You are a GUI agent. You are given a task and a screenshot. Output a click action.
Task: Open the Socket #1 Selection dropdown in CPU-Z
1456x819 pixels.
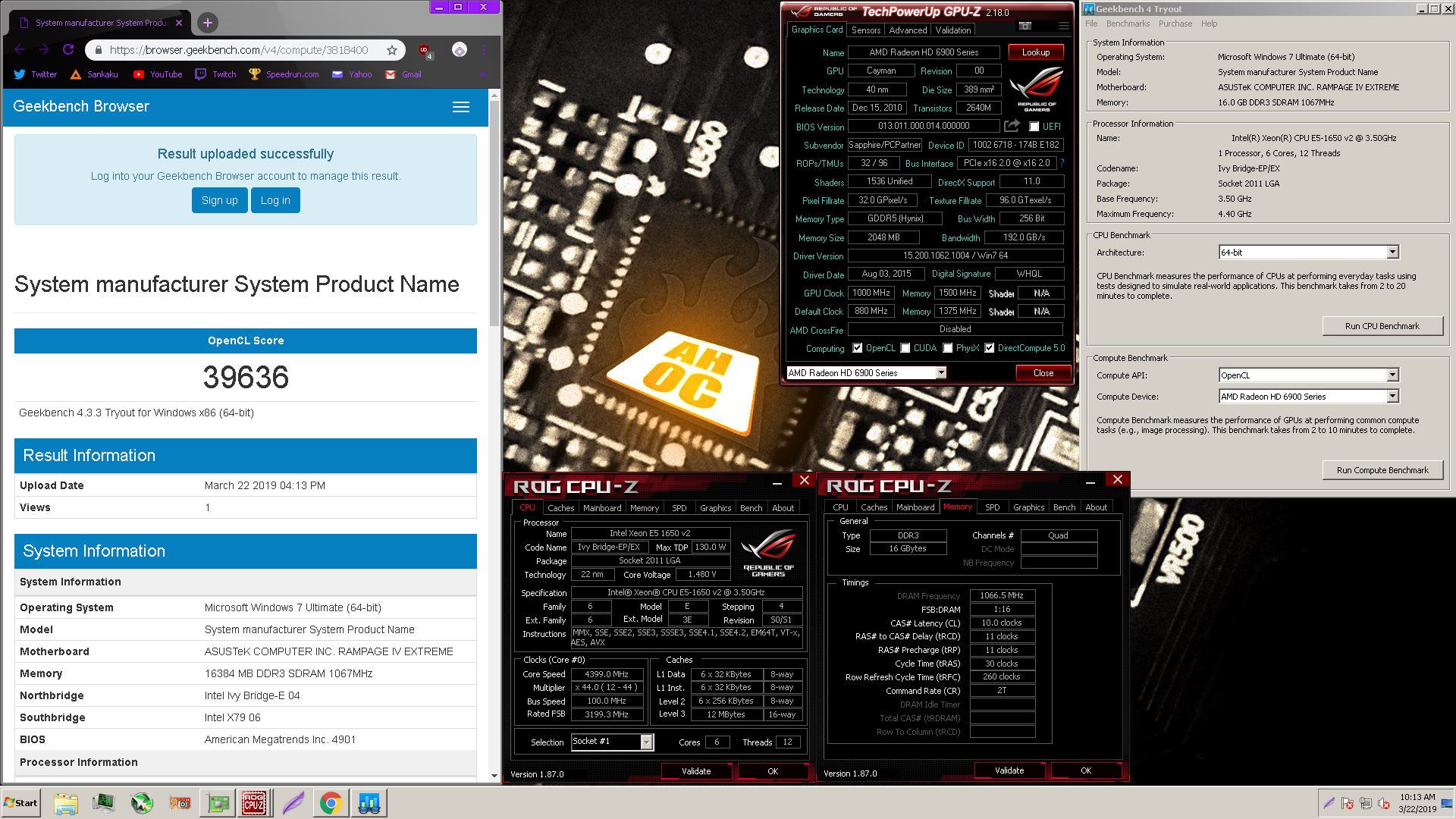[x=612, y=742]
